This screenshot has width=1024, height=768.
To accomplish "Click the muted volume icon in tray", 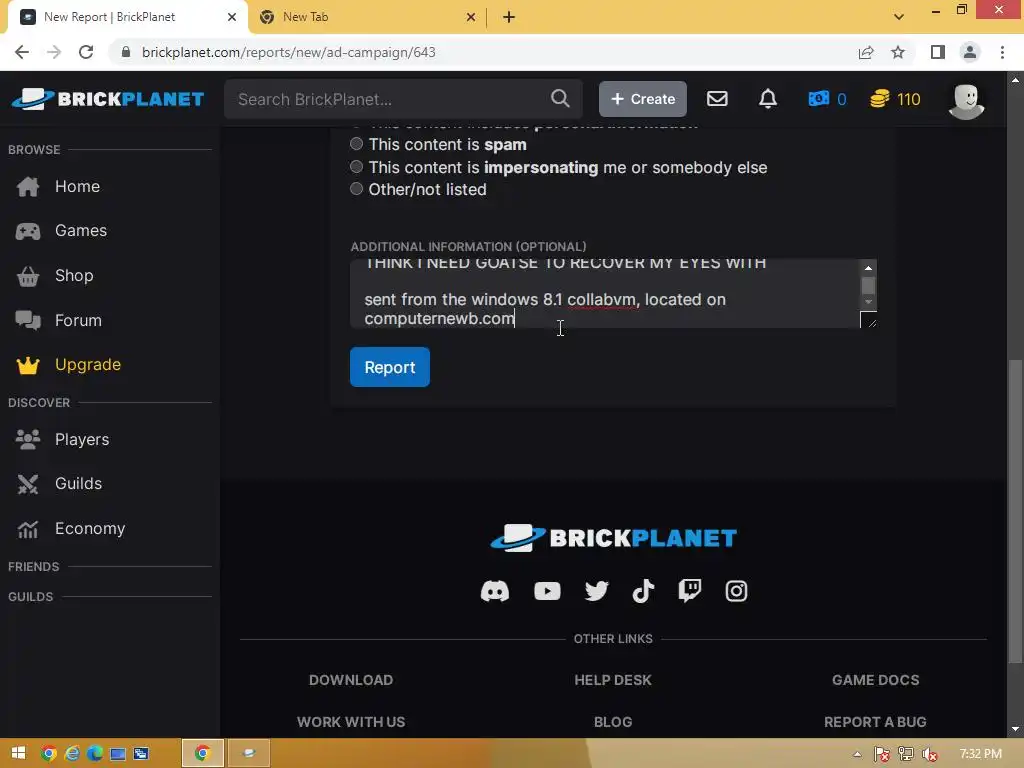I will [930, 754].
